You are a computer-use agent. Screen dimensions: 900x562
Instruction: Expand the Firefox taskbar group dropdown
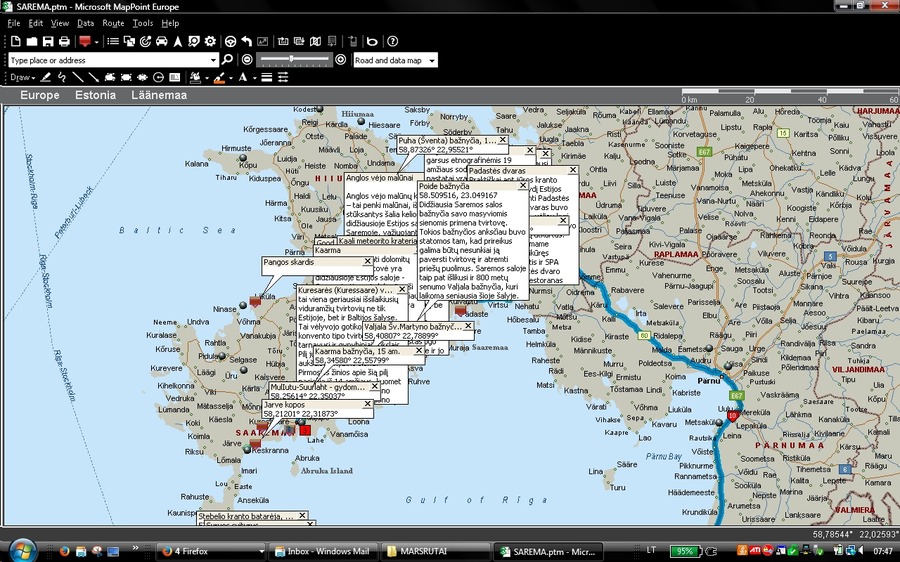click(261, 551)
